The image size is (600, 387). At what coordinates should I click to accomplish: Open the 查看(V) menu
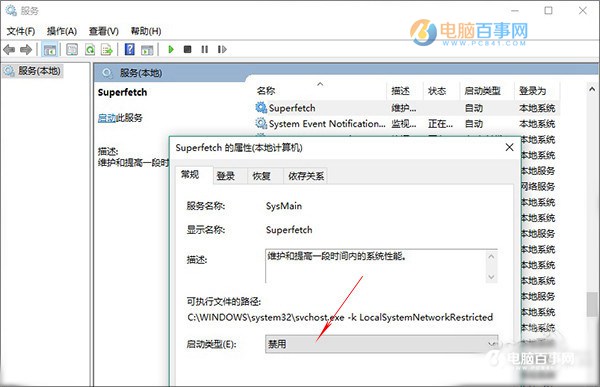point(104,31)
